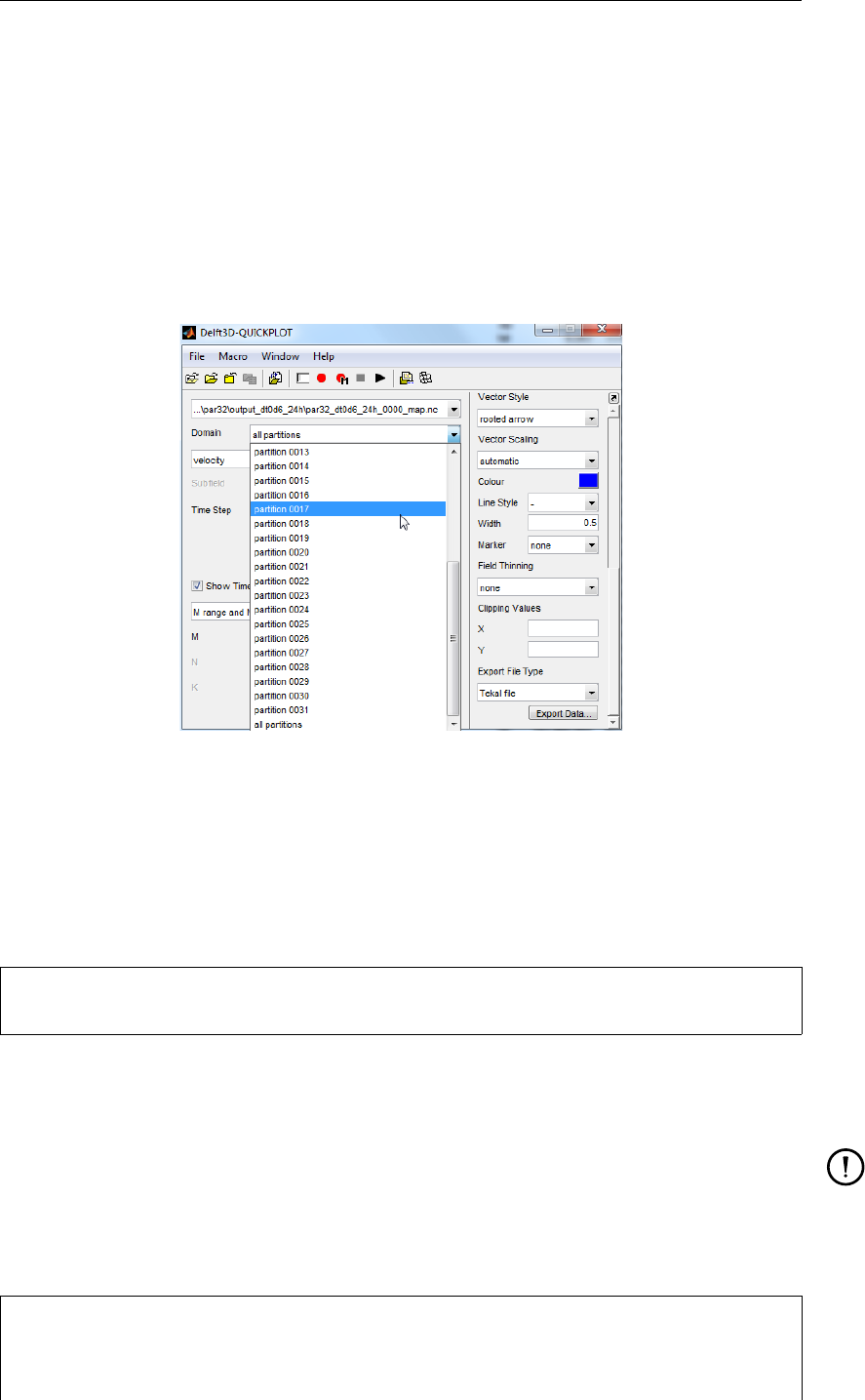Screen dimensions: 865x1400
Task: Click the greyed close-all-files toolbar icon
Action: click(249, 379)
